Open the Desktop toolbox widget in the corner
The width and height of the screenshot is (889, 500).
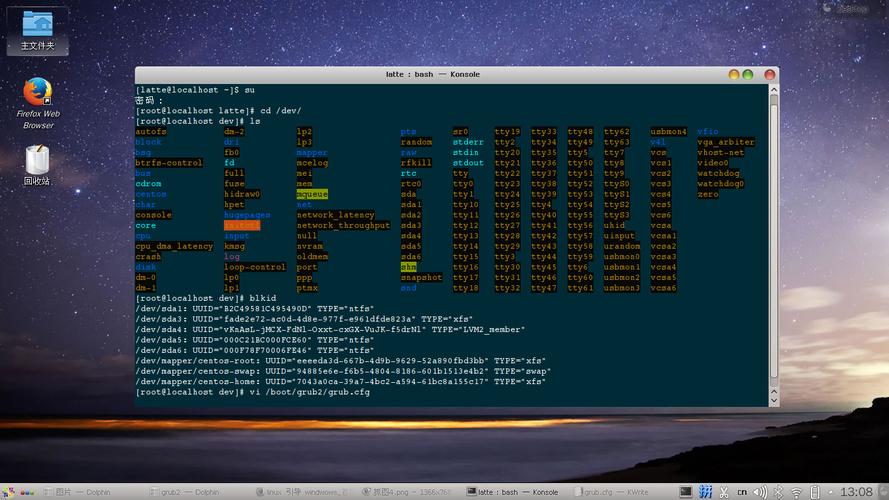coord(846,9)
